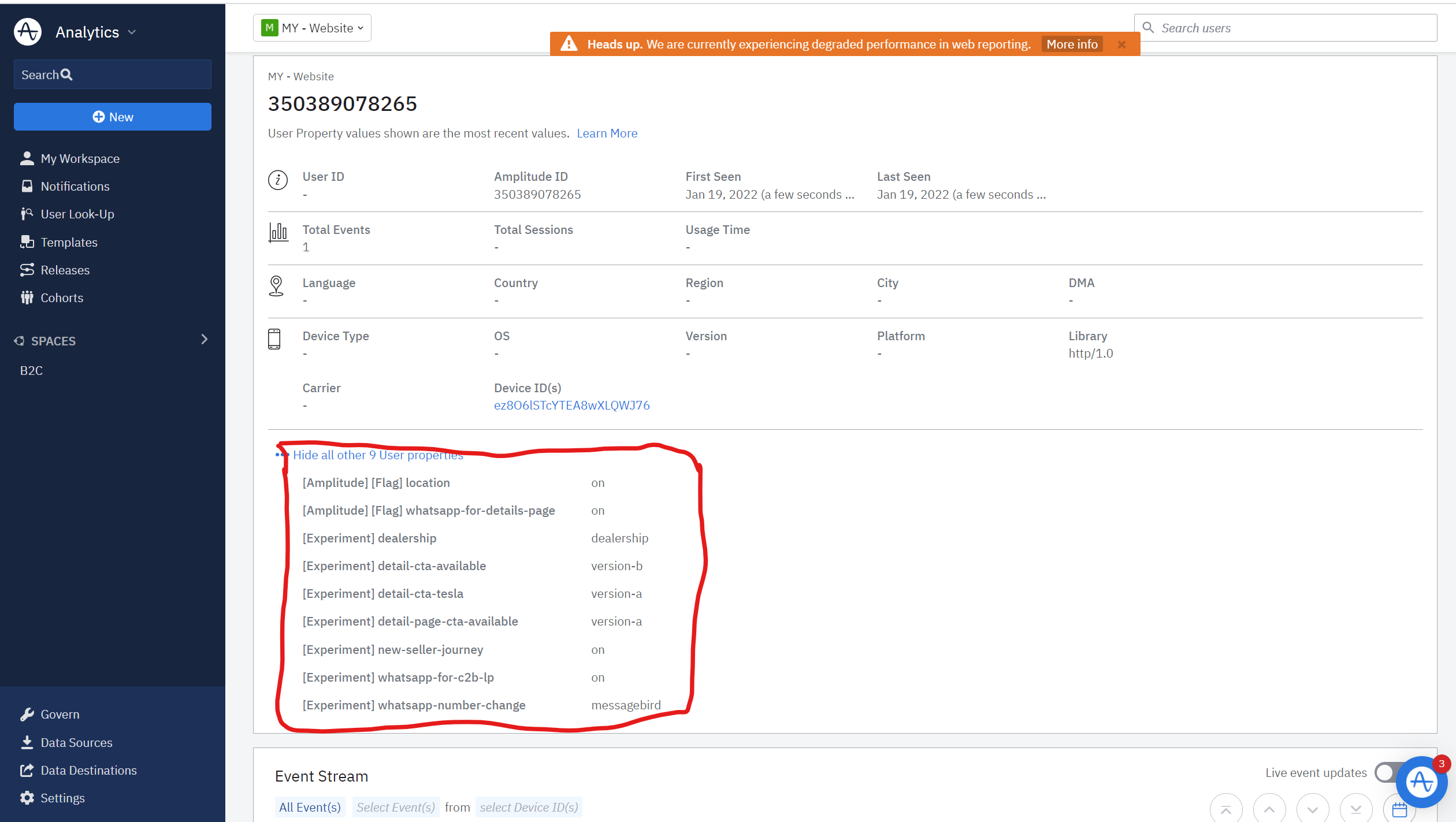Click the Govern wrench icon
Screen dimensions: 1456x822
tap(27, 715)
